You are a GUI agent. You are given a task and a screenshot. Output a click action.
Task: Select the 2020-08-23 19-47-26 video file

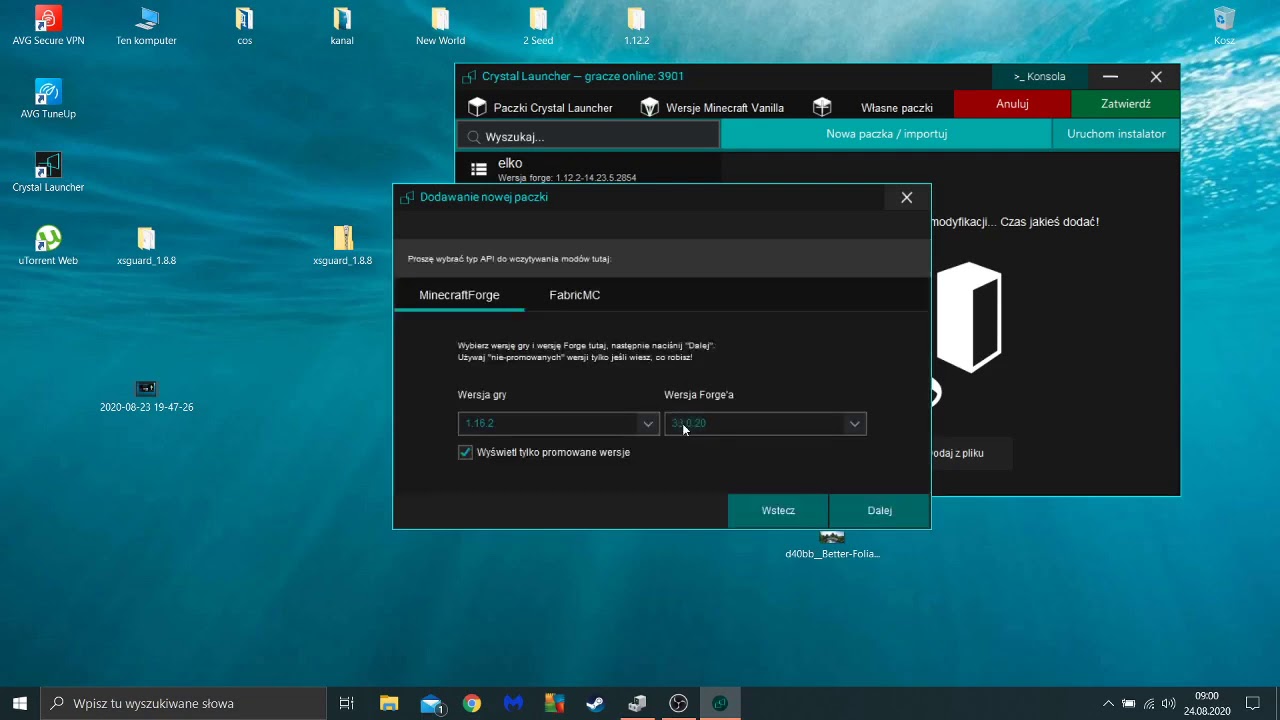(x=146, y=395)
